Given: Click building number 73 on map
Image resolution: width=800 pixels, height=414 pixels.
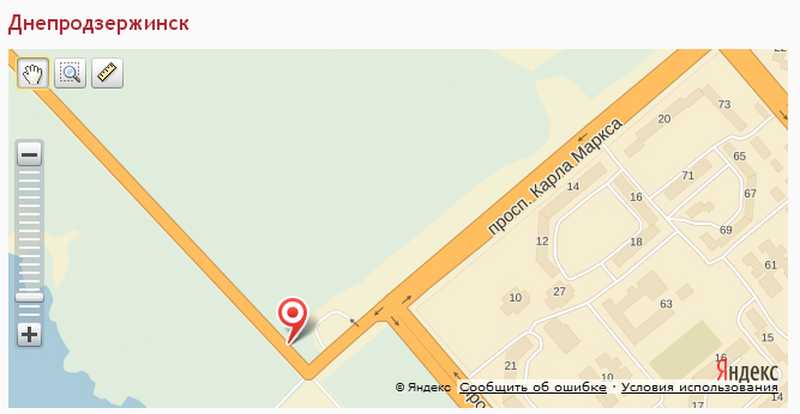Looking at the screenshot, I should click(724, 104).
